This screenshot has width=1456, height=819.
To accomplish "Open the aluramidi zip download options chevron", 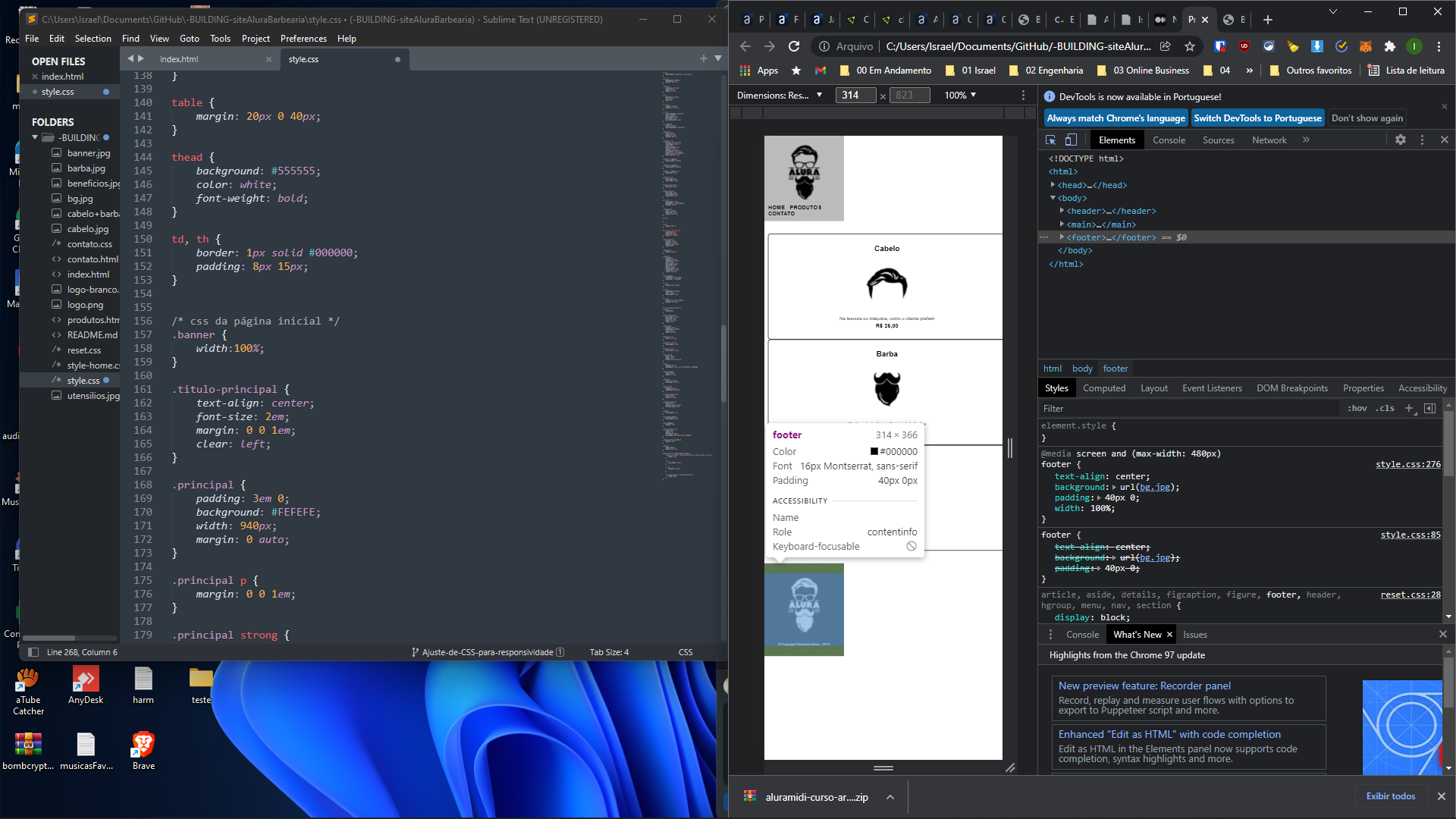I will pos(890,797).
